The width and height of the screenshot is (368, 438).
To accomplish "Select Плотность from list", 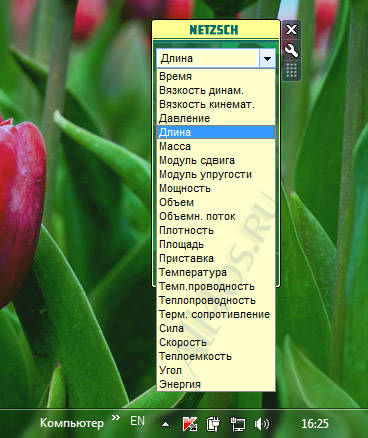I will [216, 230].
